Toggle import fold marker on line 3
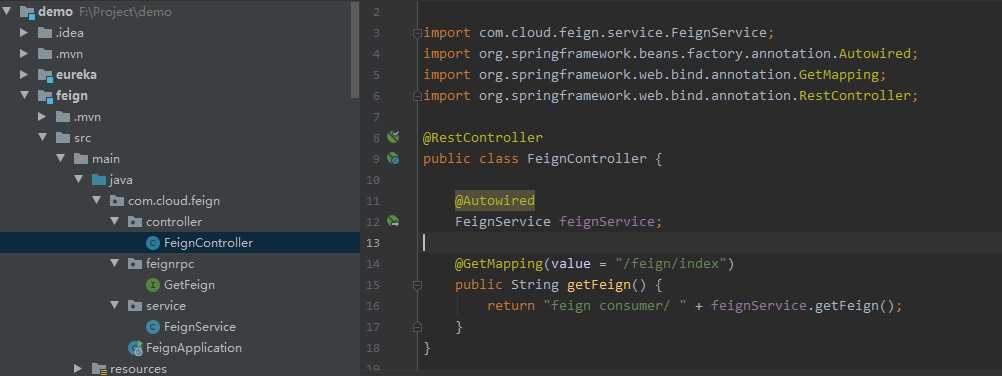 (417, 33)
